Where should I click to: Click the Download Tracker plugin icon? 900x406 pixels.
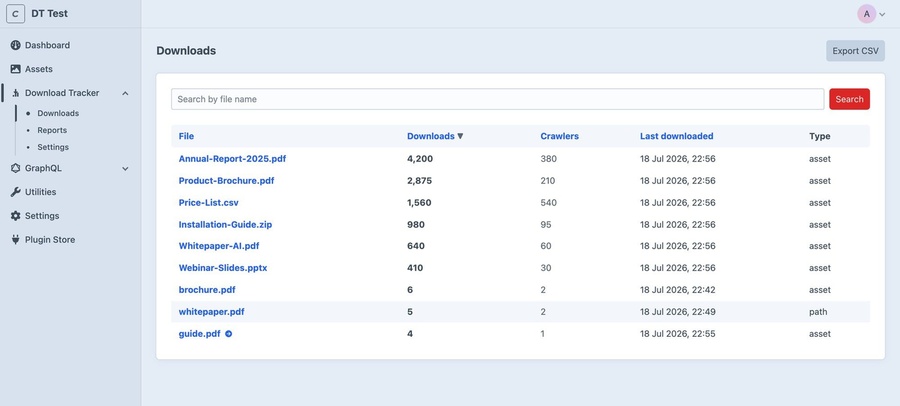coord(15,92)
